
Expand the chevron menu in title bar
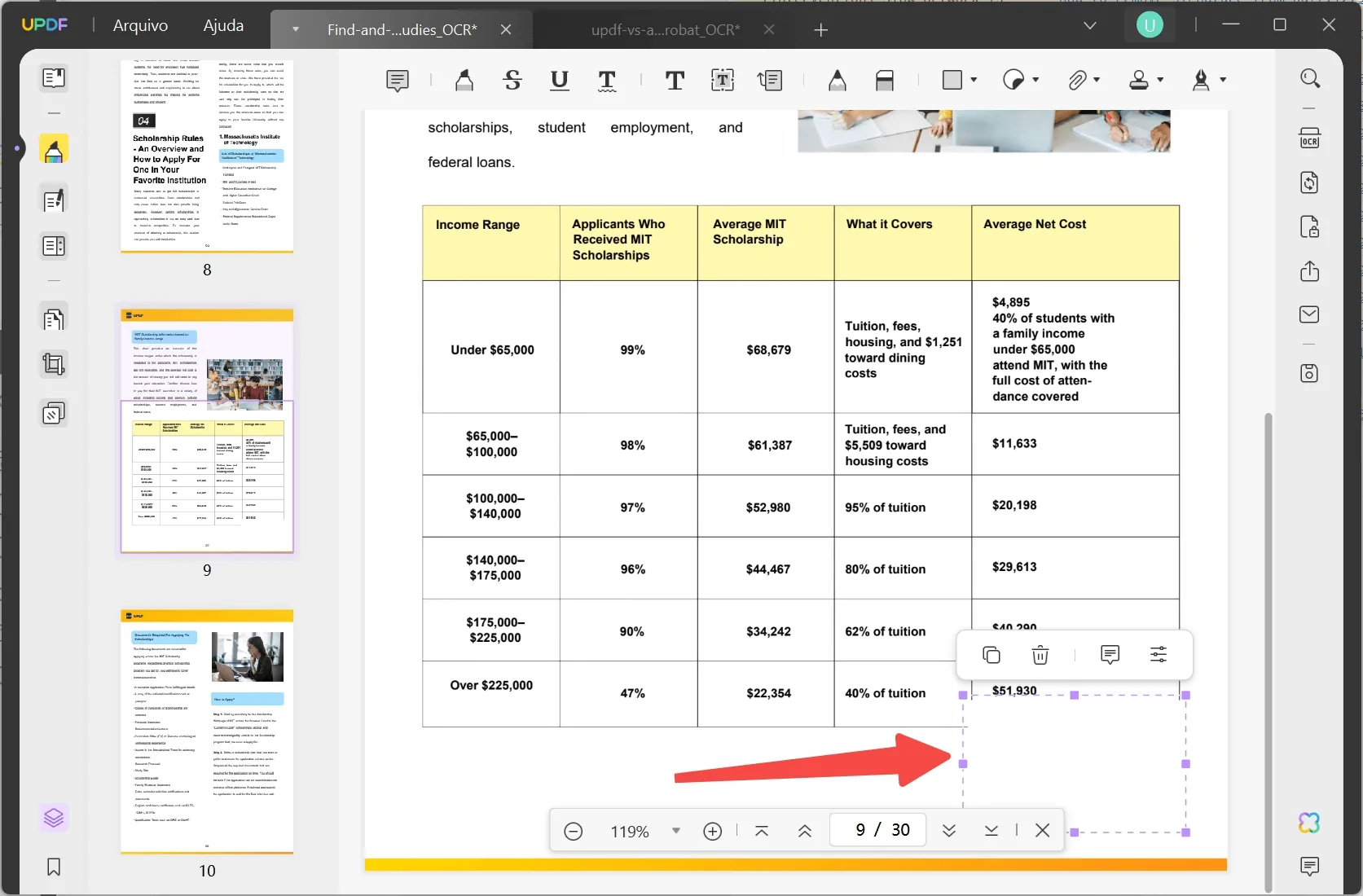pos(1090,25)
